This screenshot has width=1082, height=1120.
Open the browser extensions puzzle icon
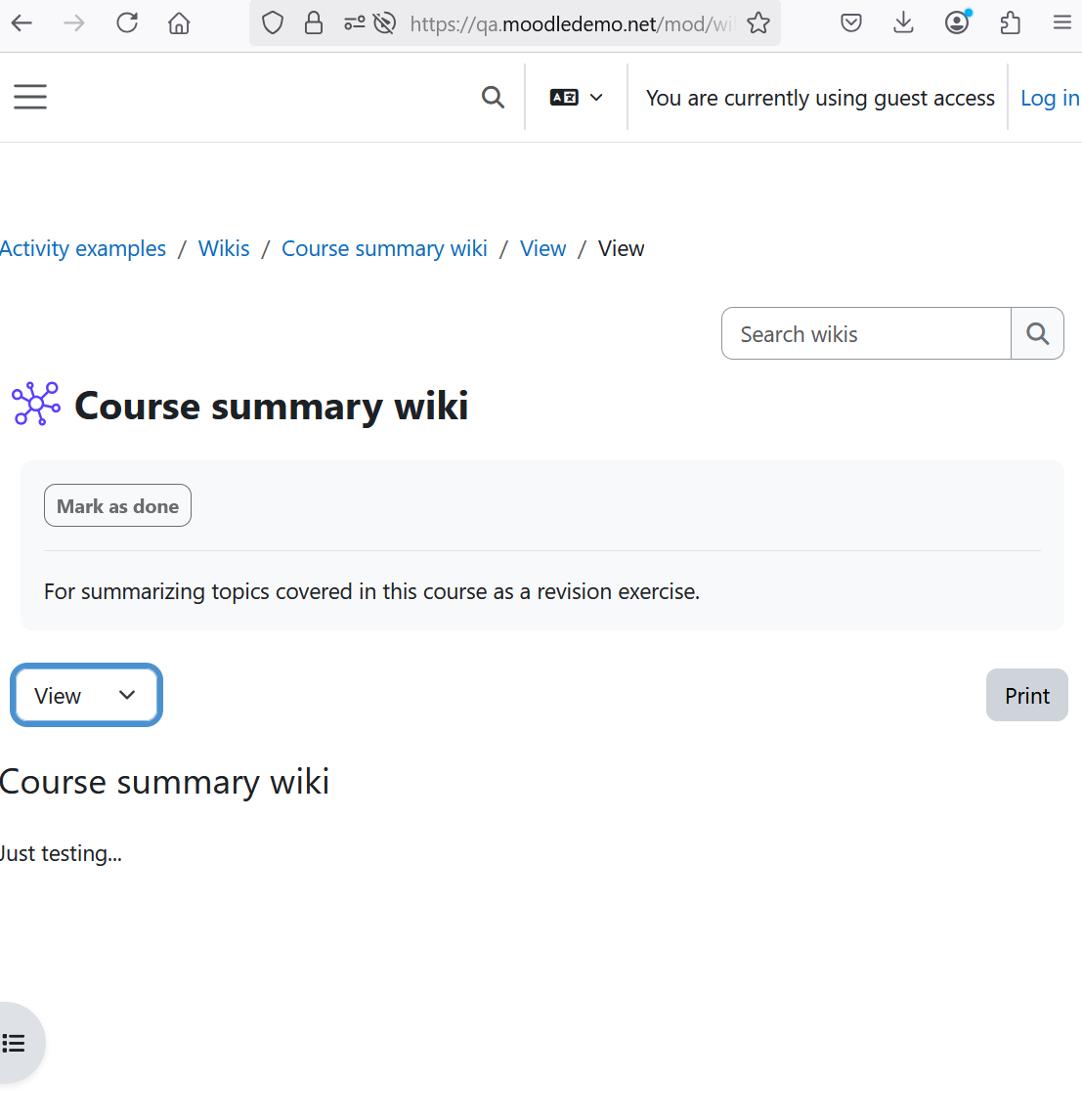(1010, 23)
